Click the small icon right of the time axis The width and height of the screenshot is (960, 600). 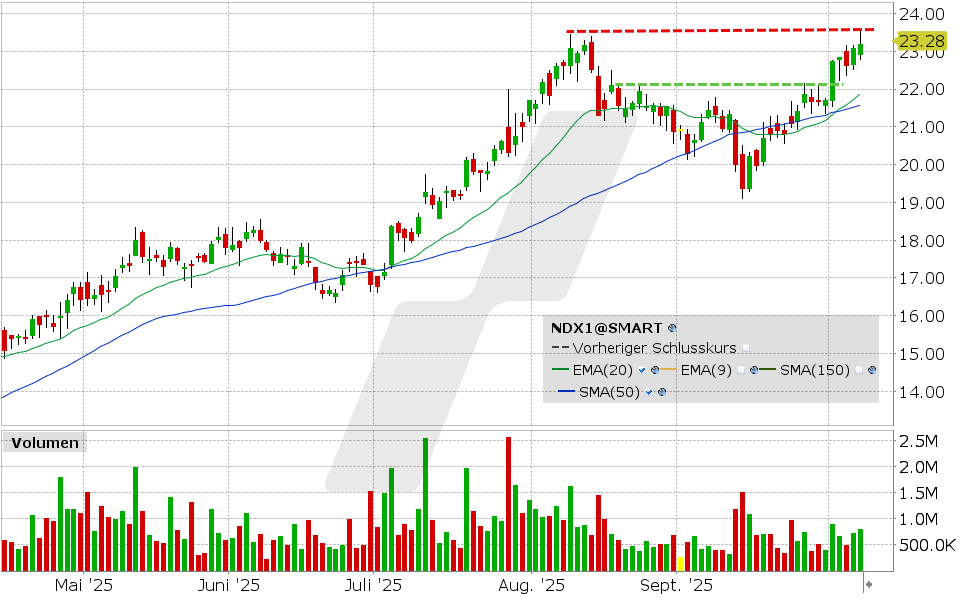click(x=869, y=584)
